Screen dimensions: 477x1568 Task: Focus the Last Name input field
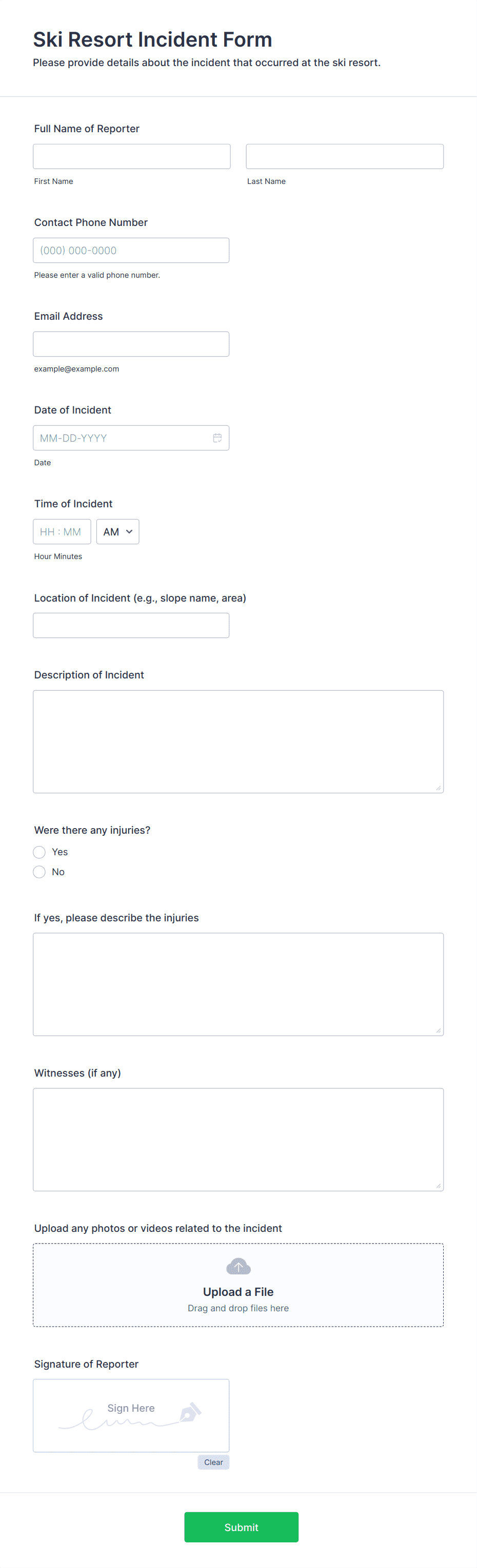click(345, 156)
